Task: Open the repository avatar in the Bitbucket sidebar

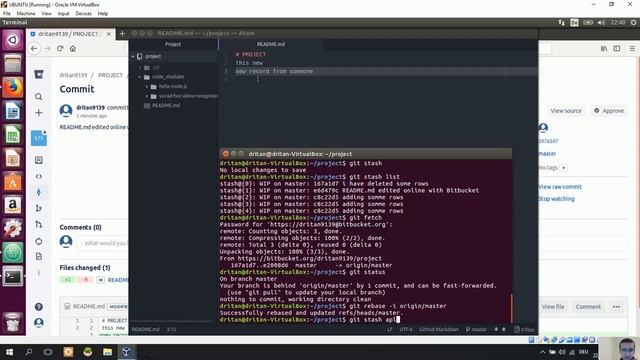Action: [39, 138]
